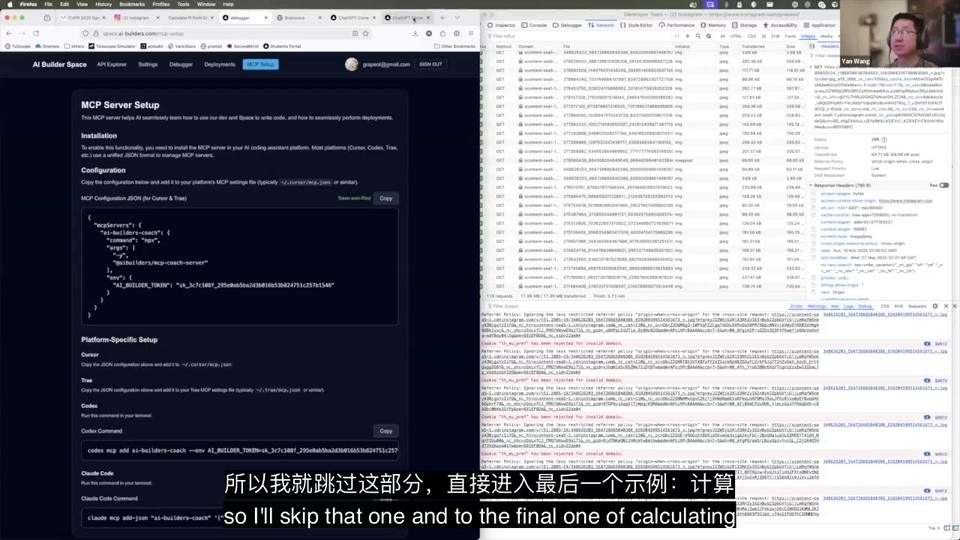
Task: Copy the Codex Command
Action: tap(386, 431)
